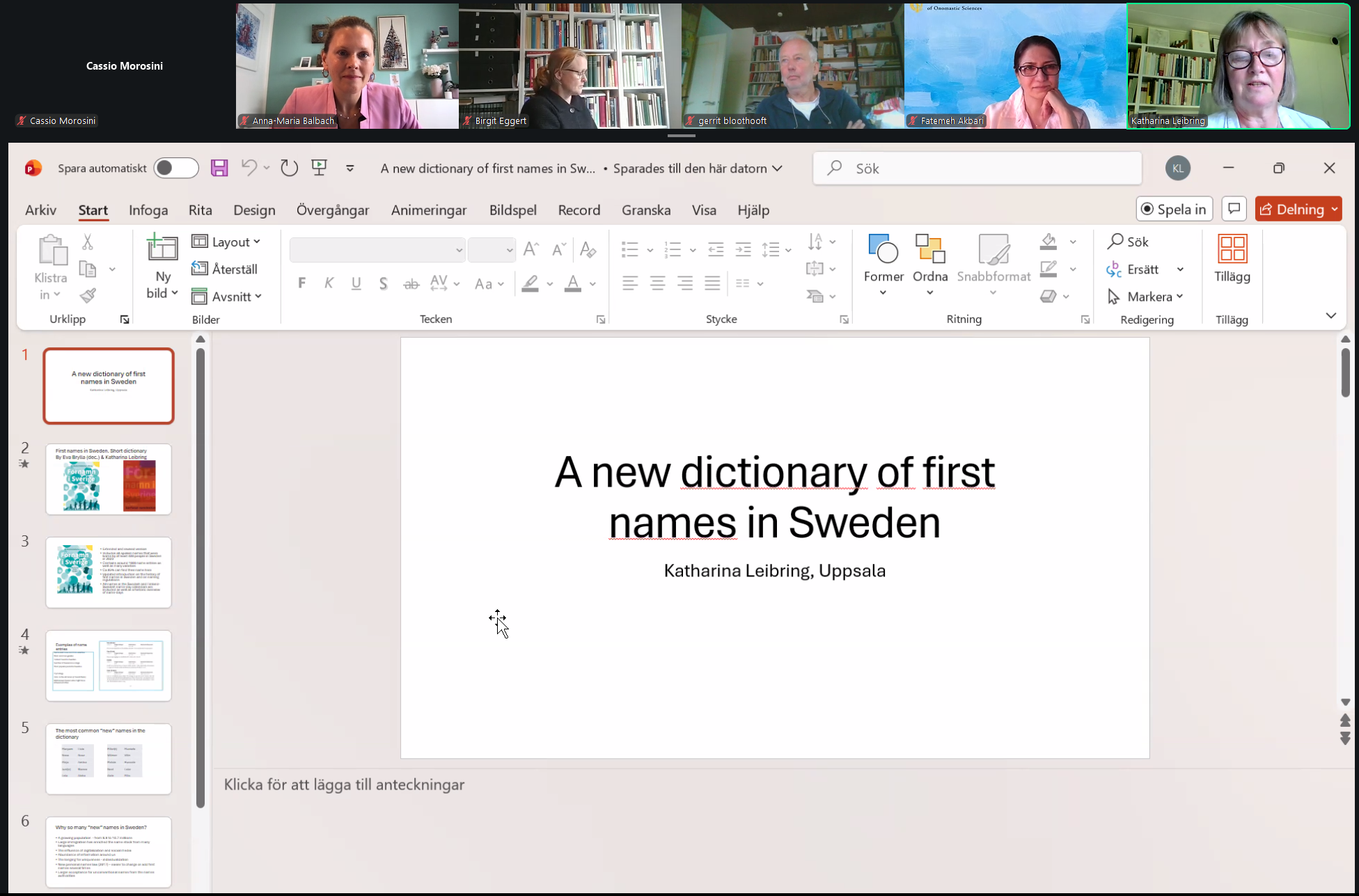Click the Spela in record button
Image resolution: width=1359 pixels, height=896 pixels.
1175,209
